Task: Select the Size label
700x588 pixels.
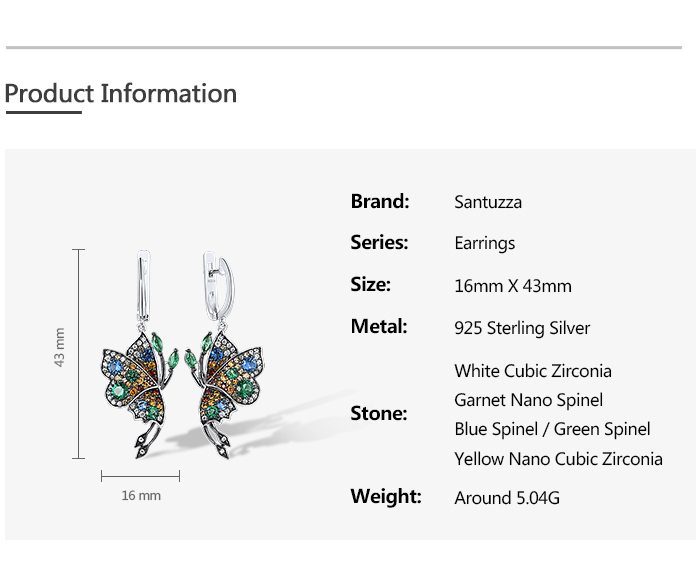Action: [x=370, y=284]
